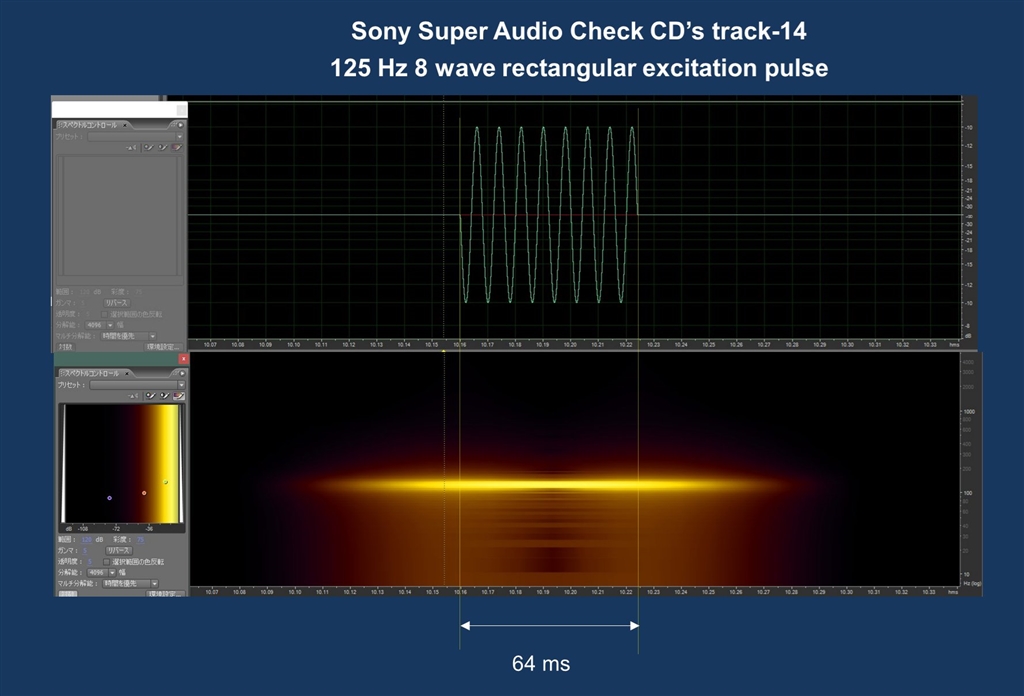1024x696 pixels.
Task: Close the lower スペクトルコントロール tab with its x
Action: pos(127,373)
